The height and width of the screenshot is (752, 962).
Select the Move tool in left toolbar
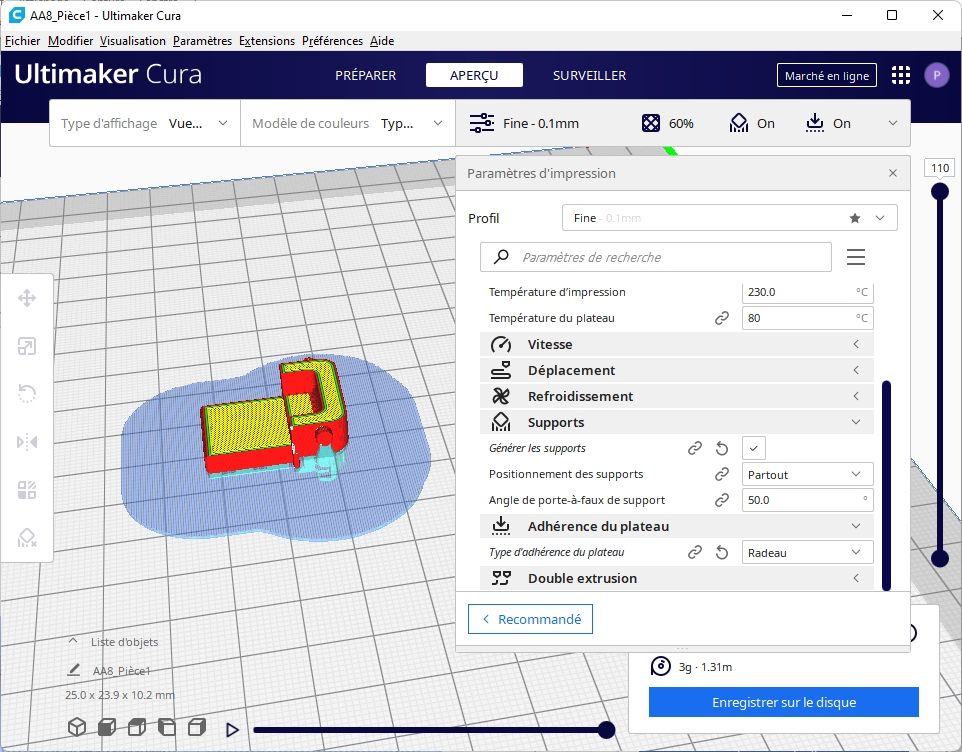27,298
